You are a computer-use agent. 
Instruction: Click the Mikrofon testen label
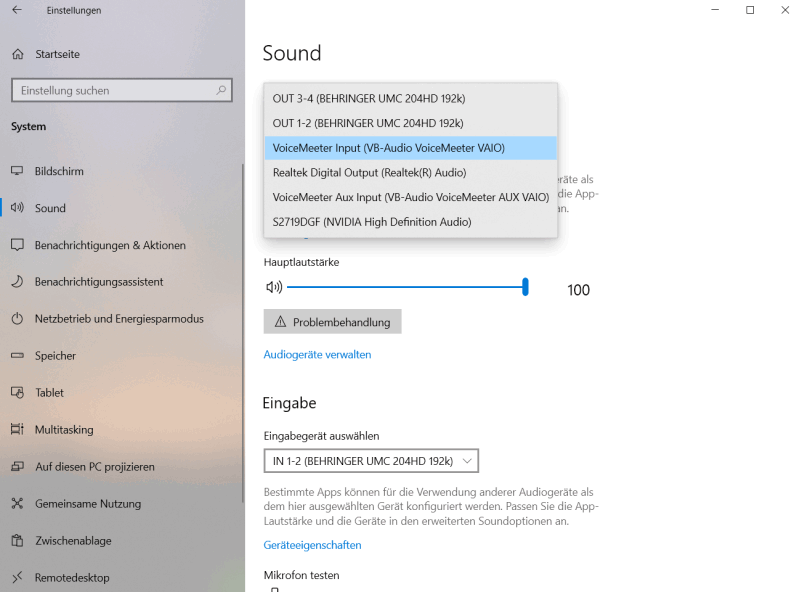click(x=302, y=575)
